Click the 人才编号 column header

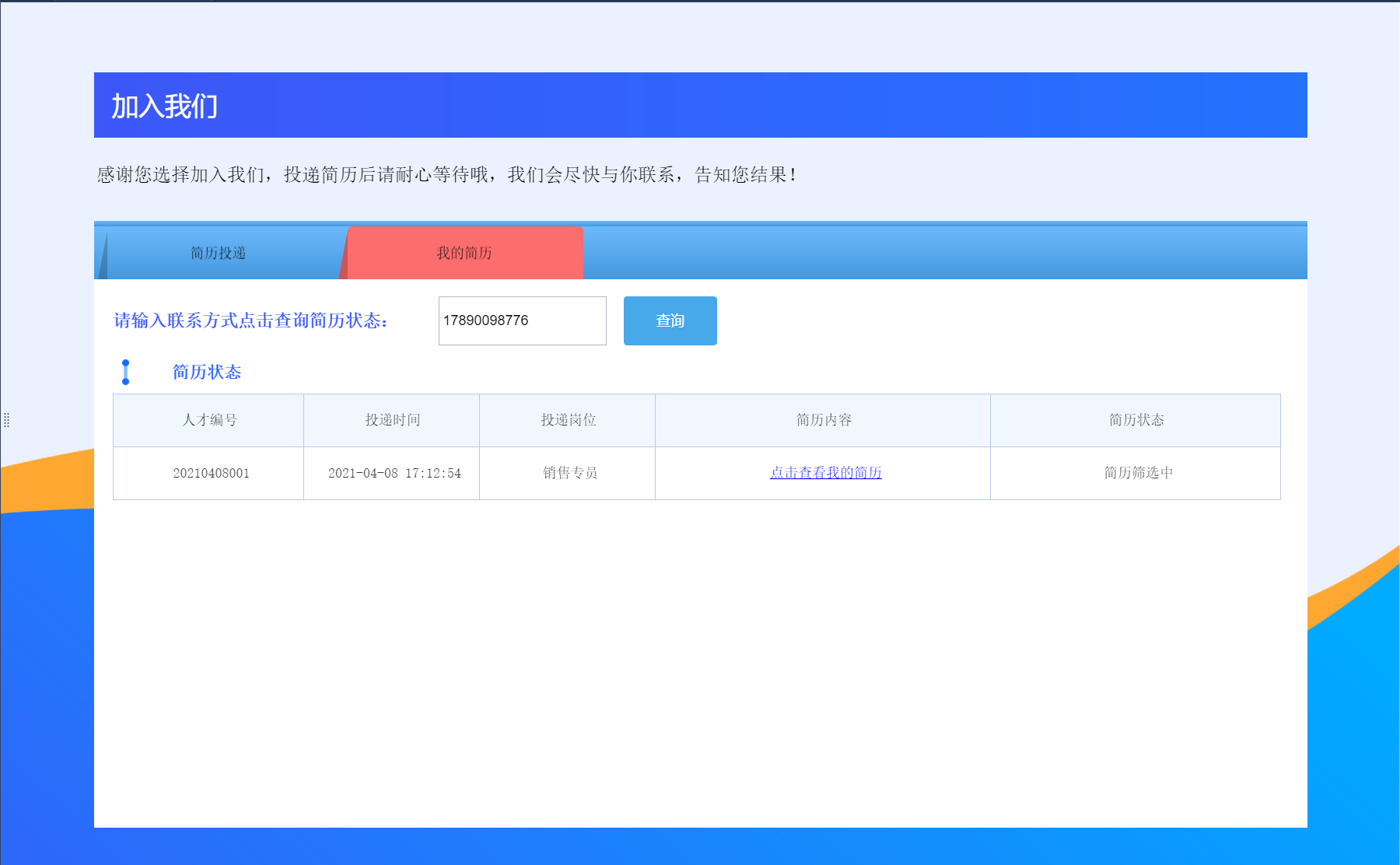[x=208, y=420]
